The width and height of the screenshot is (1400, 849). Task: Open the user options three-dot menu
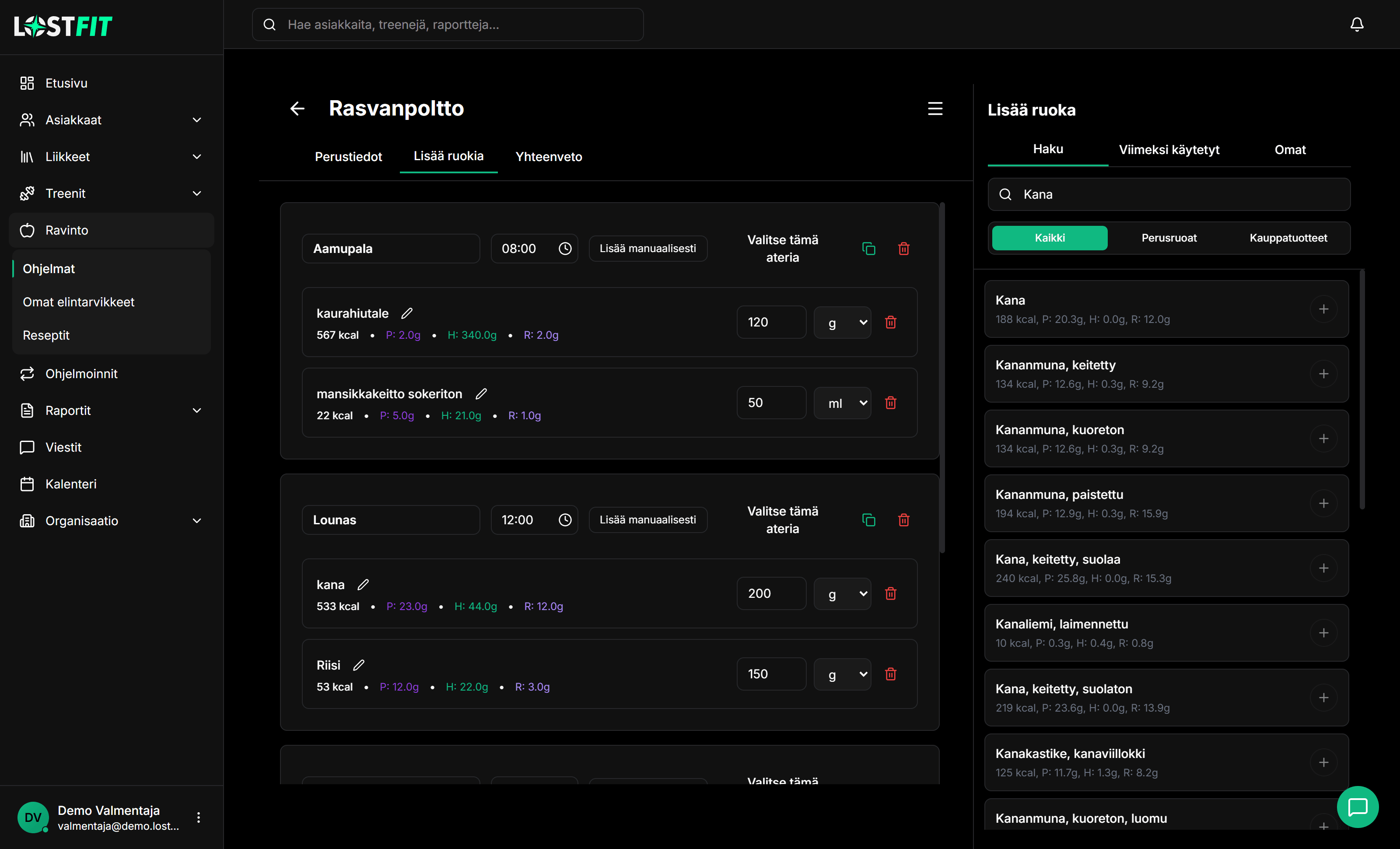pos(198,818)
